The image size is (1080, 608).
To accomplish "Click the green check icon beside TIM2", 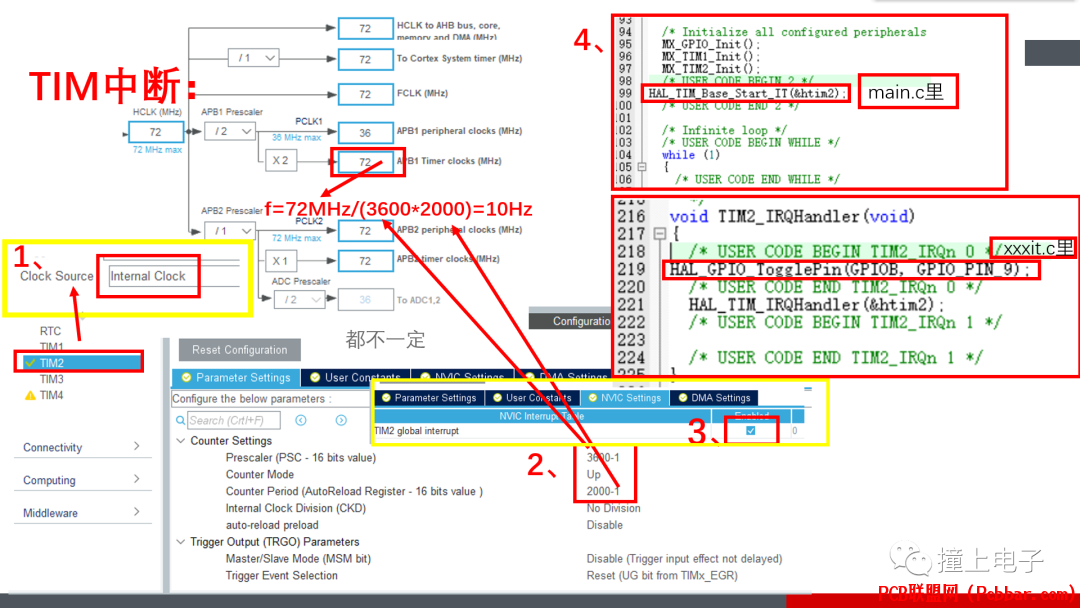I will pyautogui.click(x=30, y=362).
